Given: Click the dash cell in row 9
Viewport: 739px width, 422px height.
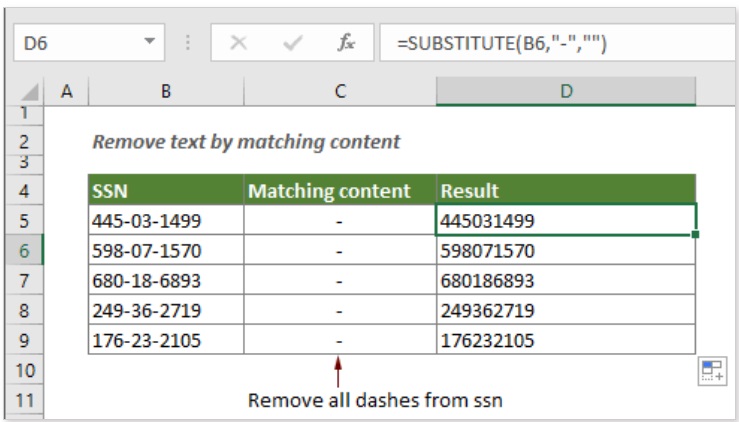Looking at the screenshot, I should (340, 340).
